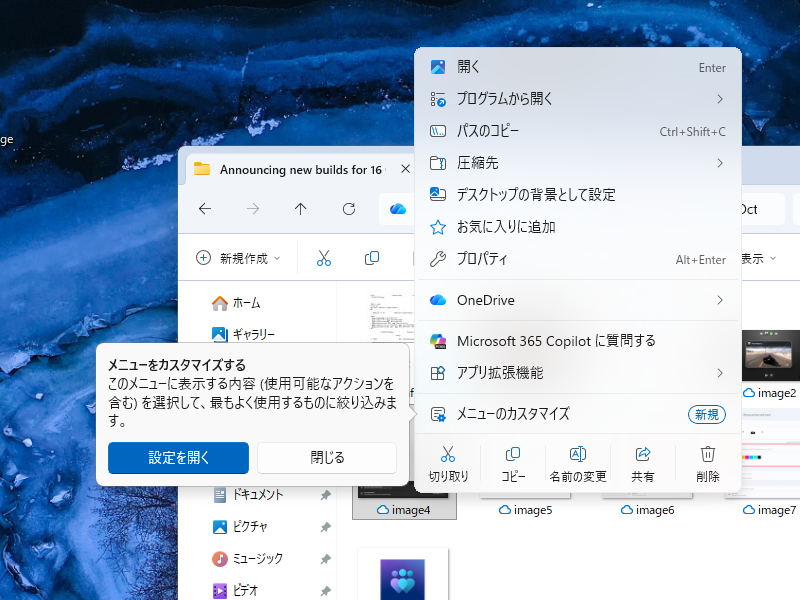This screenshot has height=600, width=800.
Task: Go back with Explorer's back arrow
Action: (x=205, y=209)
